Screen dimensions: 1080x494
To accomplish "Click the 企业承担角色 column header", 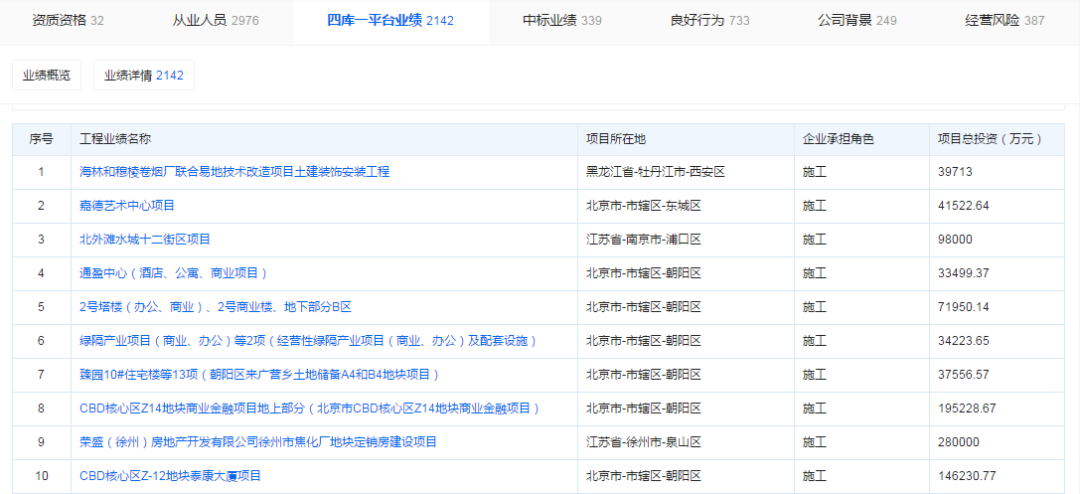I will 862,139.
